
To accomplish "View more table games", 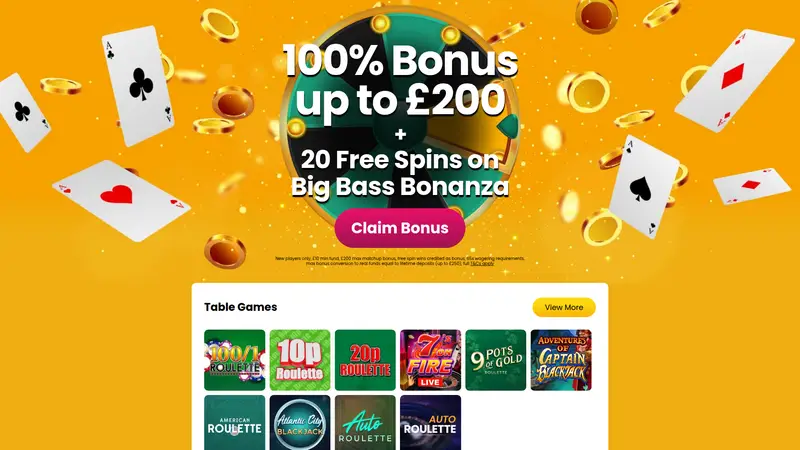I will coord(564,307).
